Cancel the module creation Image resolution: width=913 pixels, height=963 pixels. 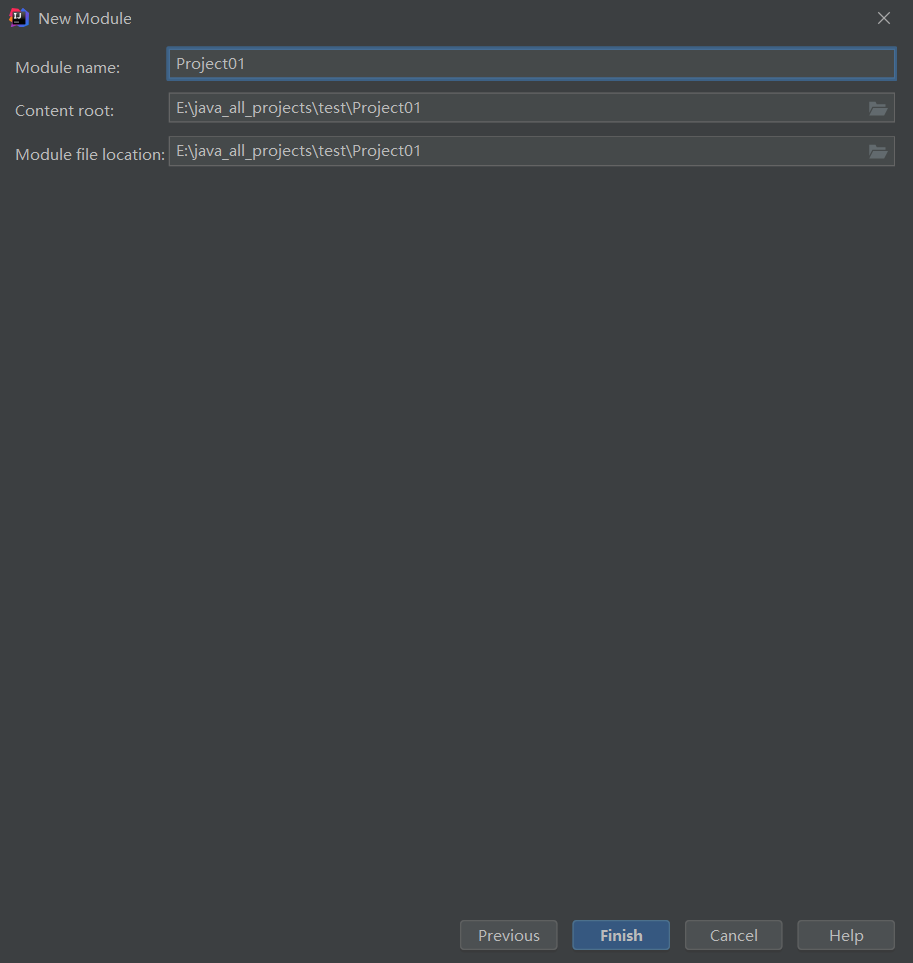coord(733,935)
